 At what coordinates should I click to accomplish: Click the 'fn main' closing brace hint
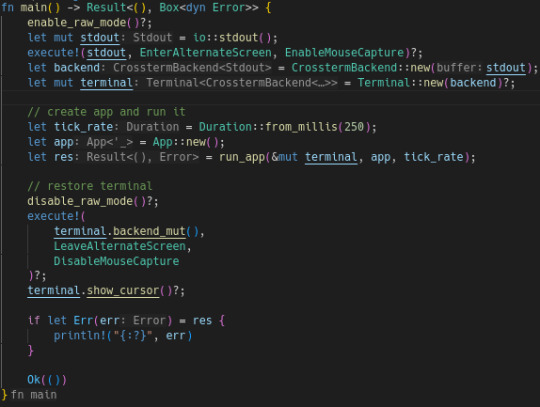[x=34, y=395]
